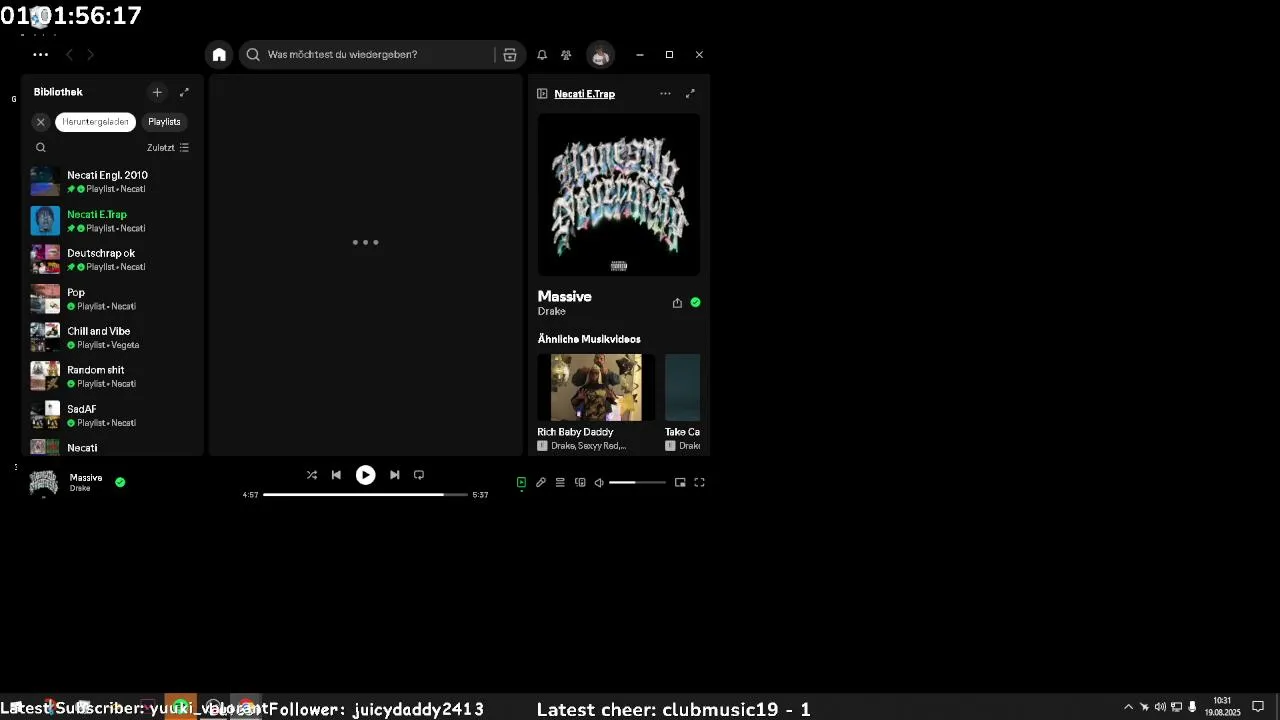This screenshot has height=720, width=1280.
Task: Navigate forward with the right arrow
Action: [91, 55]
